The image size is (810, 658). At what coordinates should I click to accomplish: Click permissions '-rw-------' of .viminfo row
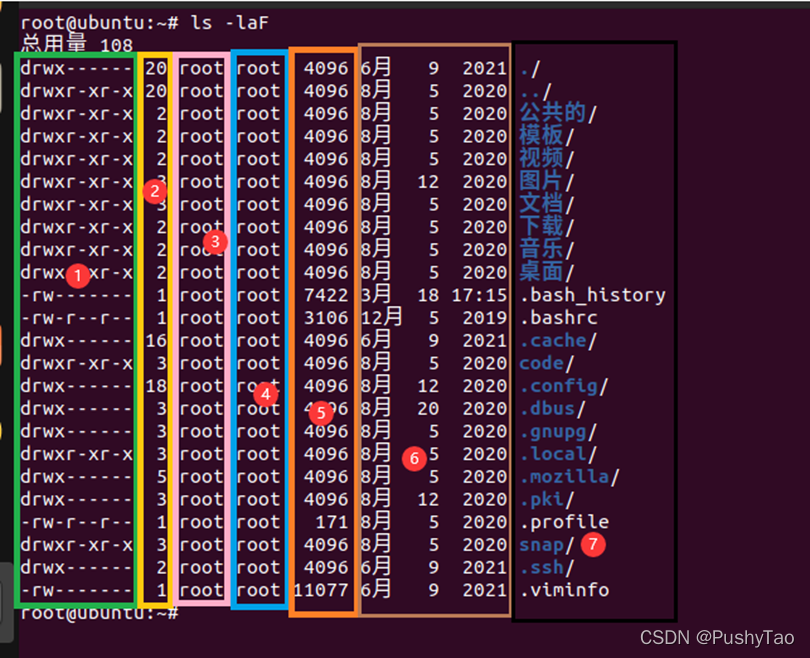[x=76, y=590]
